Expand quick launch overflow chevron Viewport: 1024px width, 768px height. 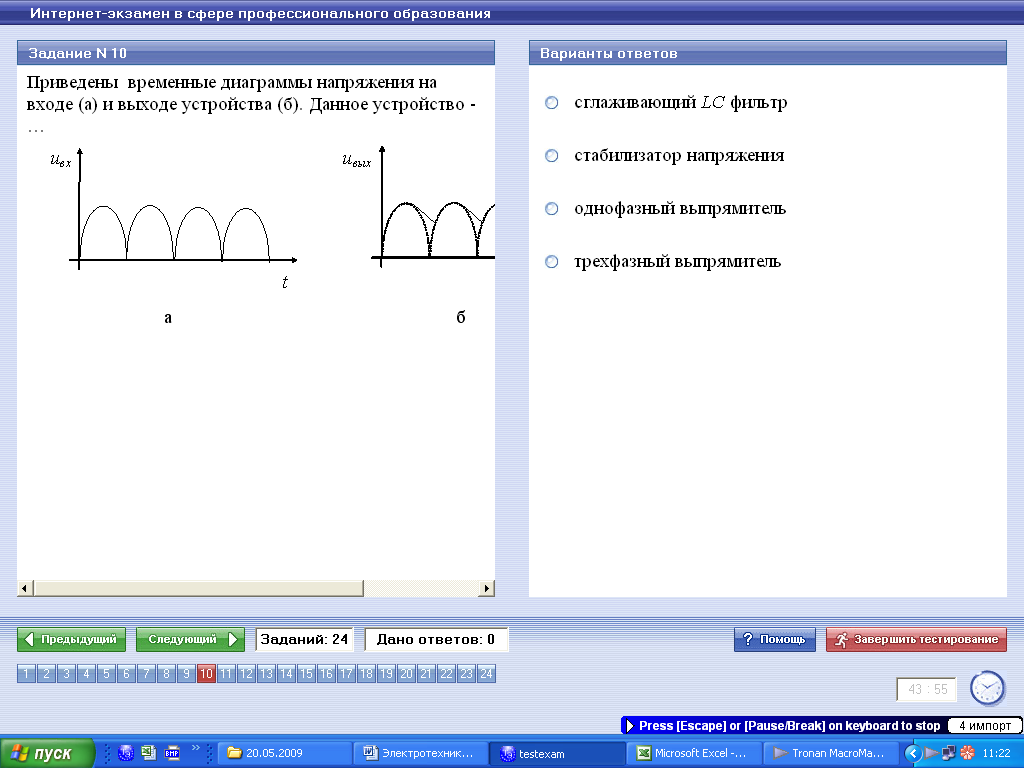195,748
